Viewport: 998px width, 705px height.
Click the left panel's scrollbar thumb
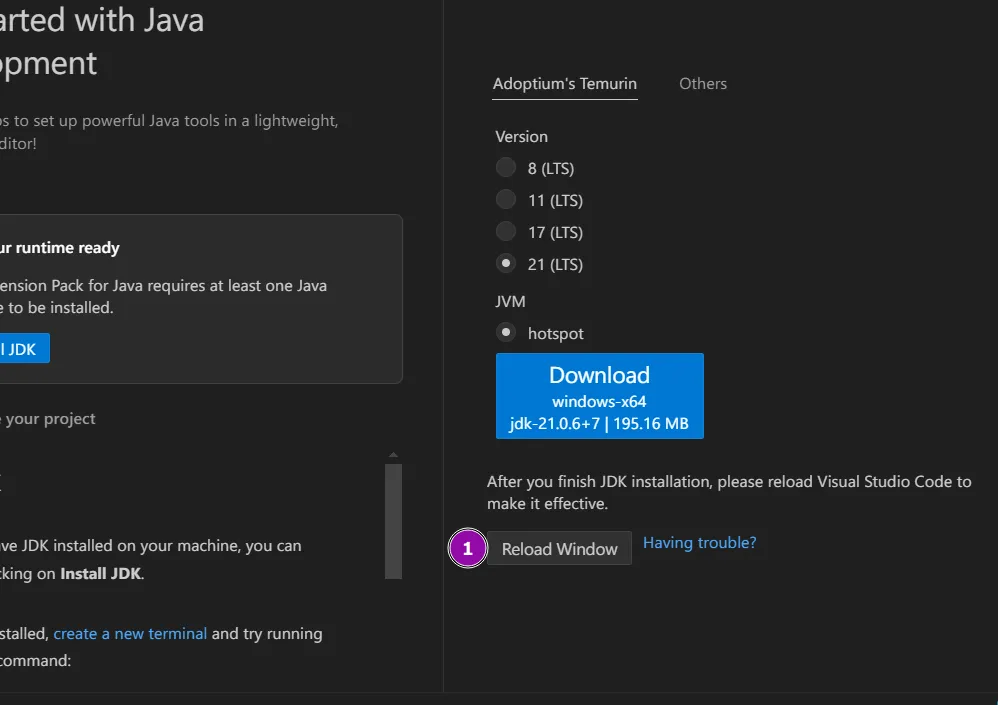[393, 520]
